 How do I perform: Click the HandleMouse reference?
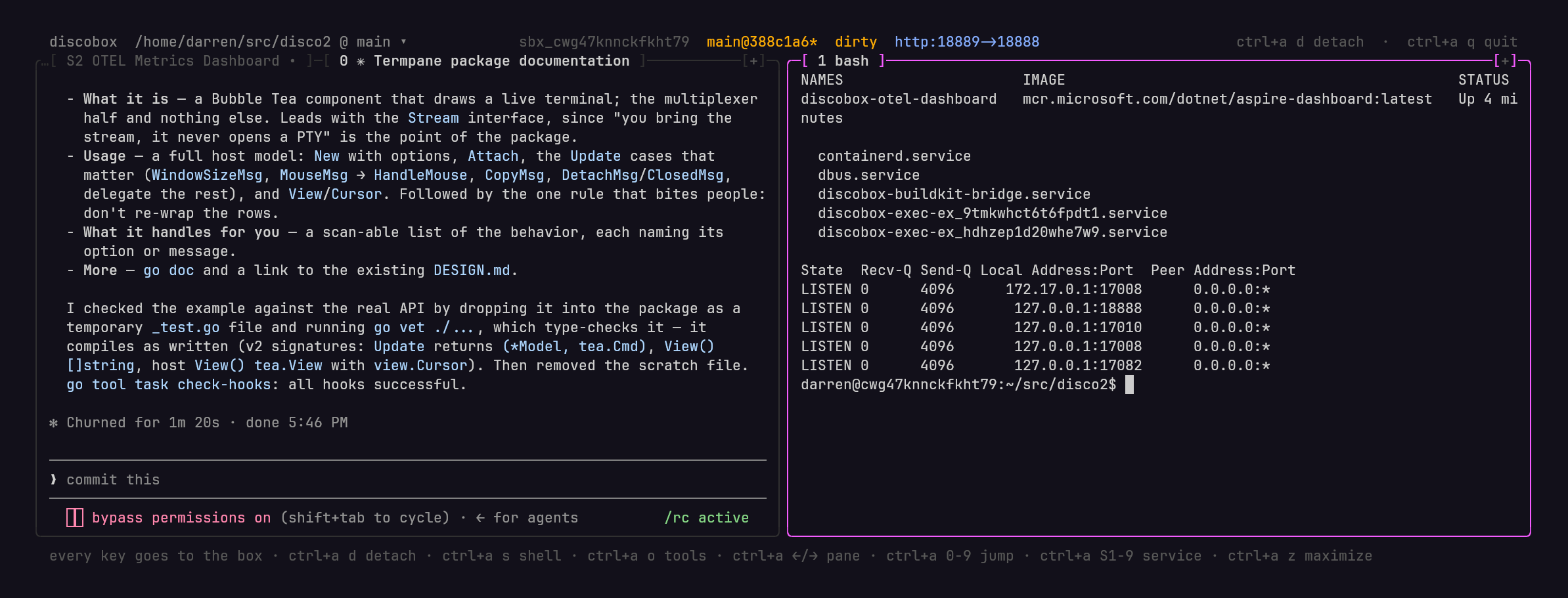[420, 175]
